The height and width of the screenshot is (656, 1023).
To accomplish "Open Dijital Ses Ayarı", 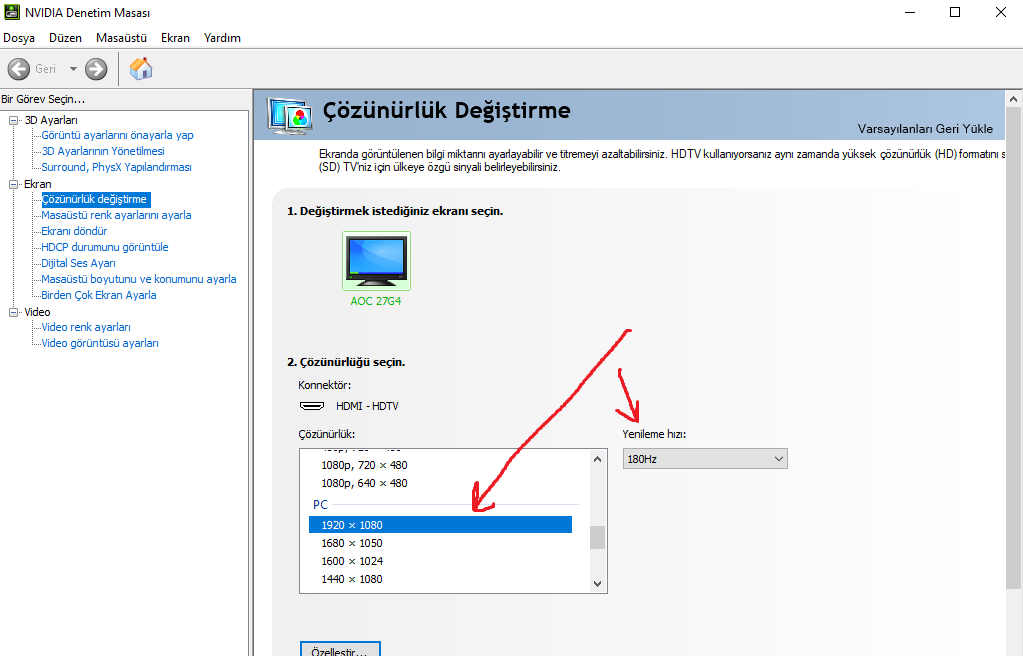I will click(78, 263).
